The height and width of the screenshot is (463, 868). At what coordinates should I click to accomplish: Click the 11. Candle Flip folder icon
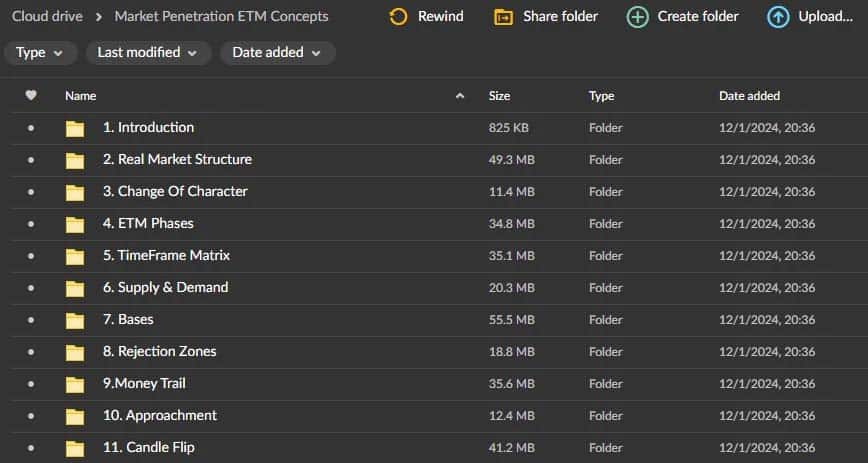75,448
